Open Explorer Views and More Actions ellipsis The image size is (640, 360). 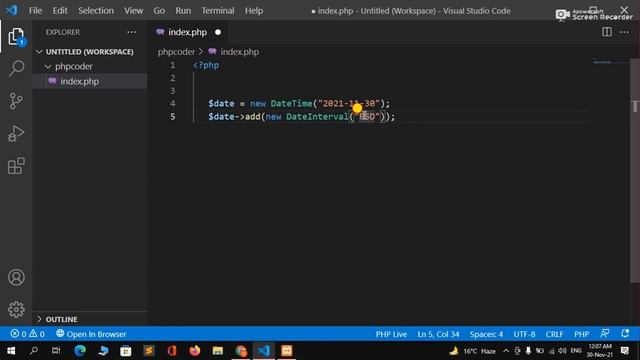[131, 32]
